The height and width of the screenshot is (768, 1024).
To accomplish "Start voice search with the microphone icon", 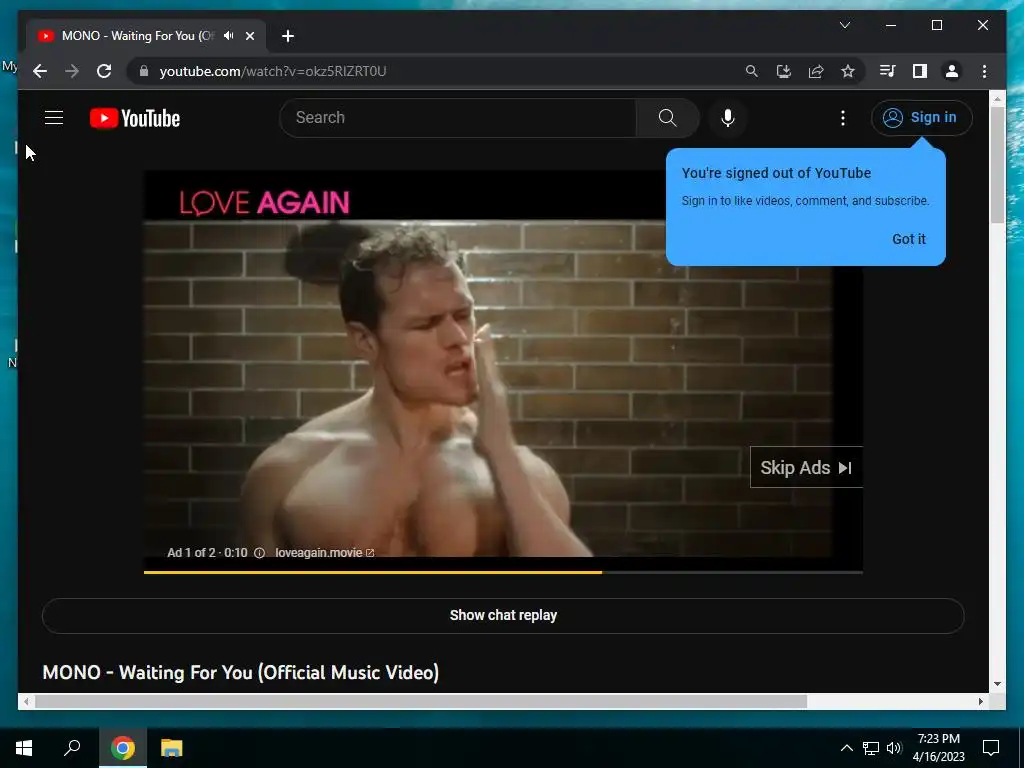I will point(728,118).
